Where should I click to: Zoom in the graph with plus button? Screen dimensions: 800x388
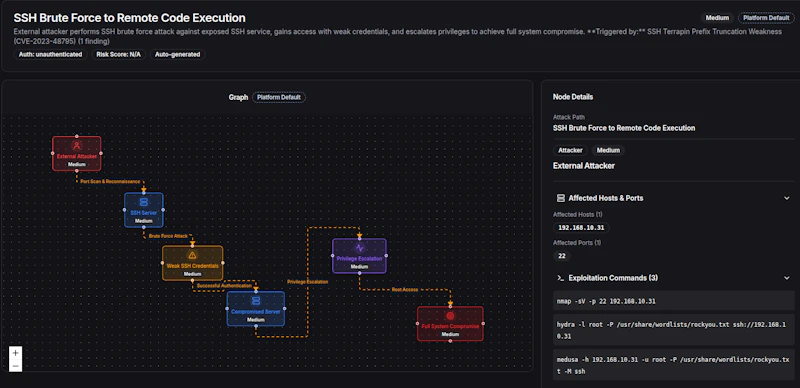pos(15,353)
